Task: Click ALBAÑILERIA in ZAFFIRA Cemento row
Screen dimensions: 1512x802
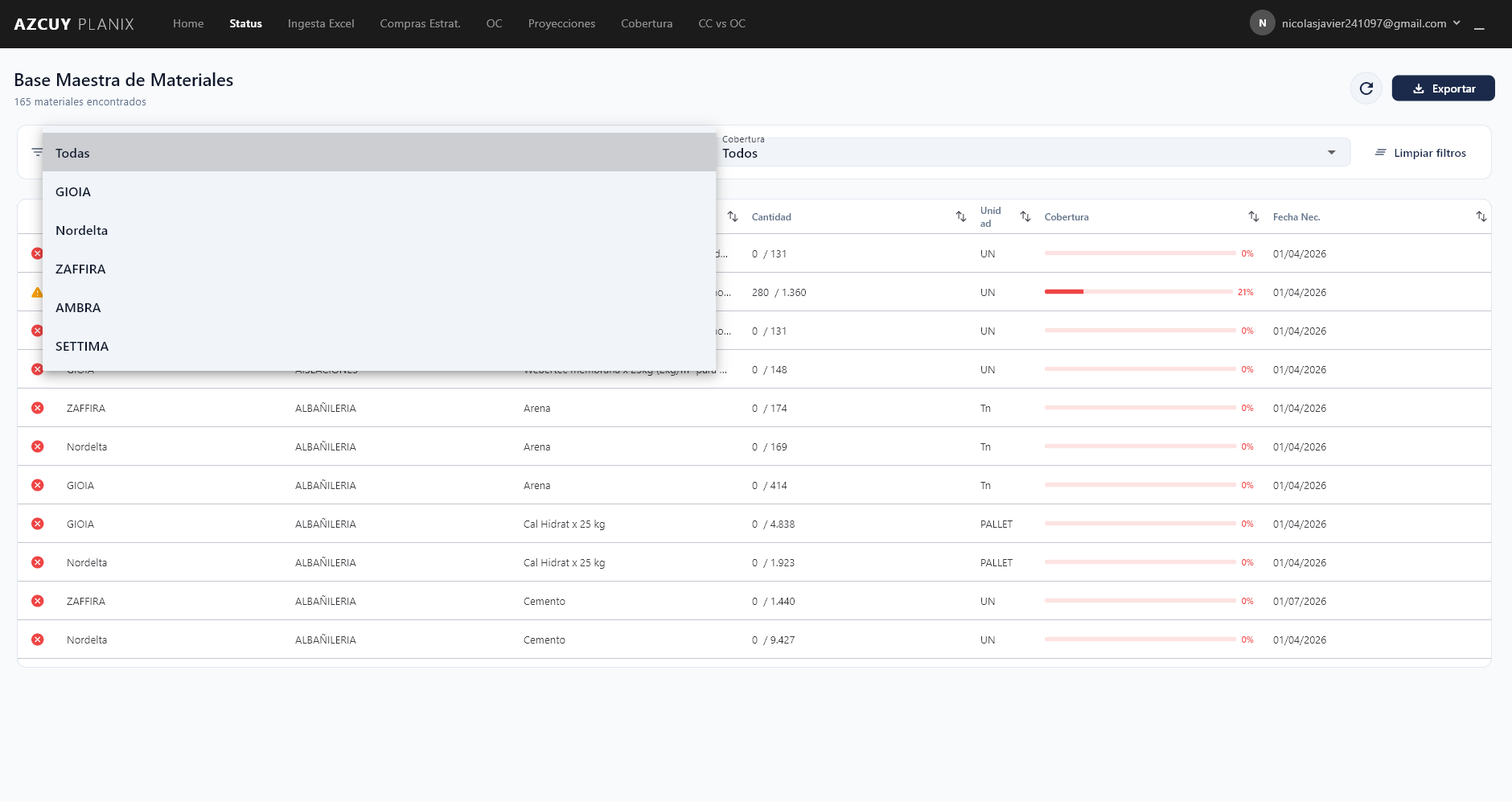Action: 325,602
